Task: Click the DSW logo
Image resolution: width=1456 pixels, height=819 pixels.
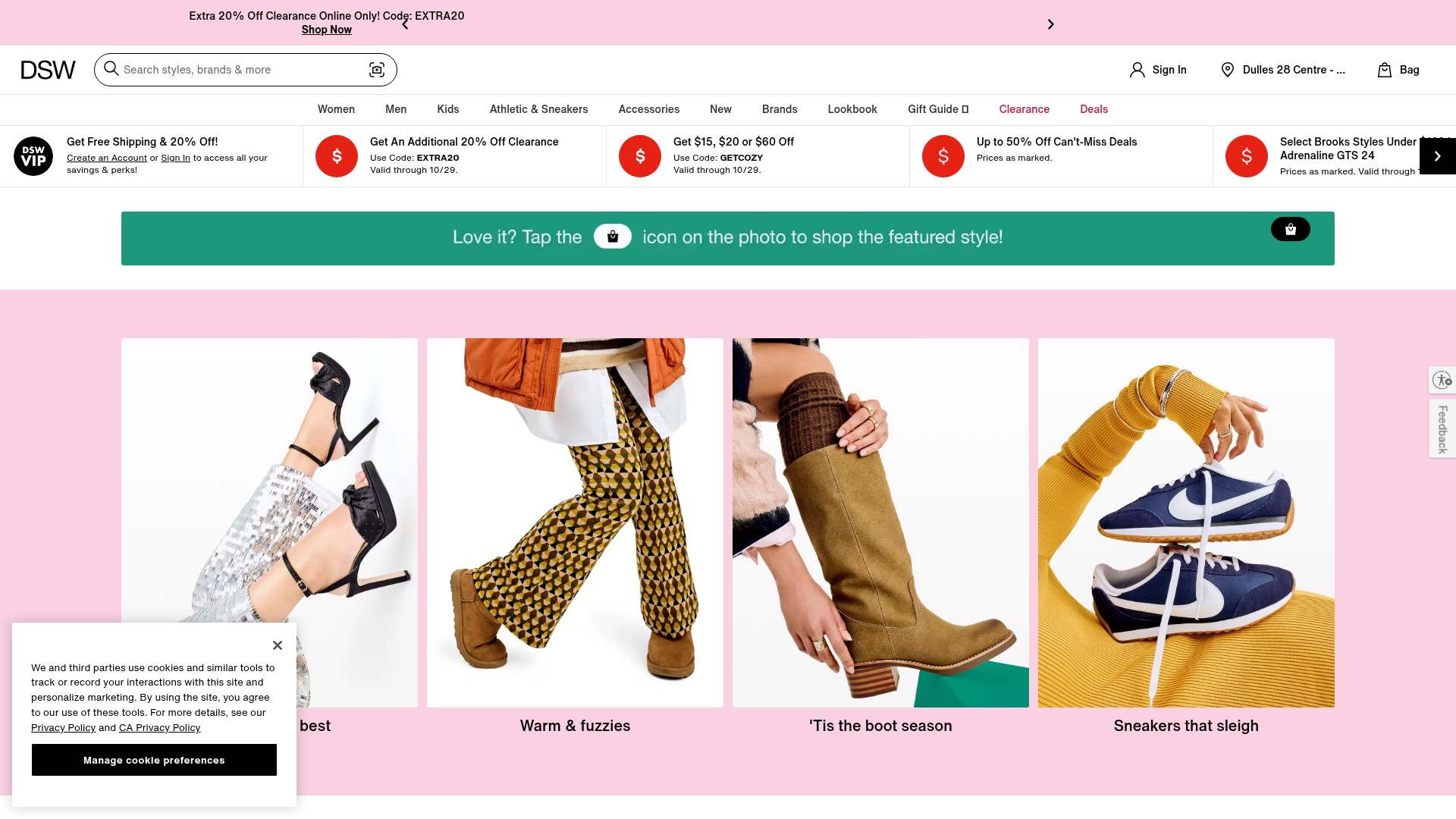Action: click(48, 70)
